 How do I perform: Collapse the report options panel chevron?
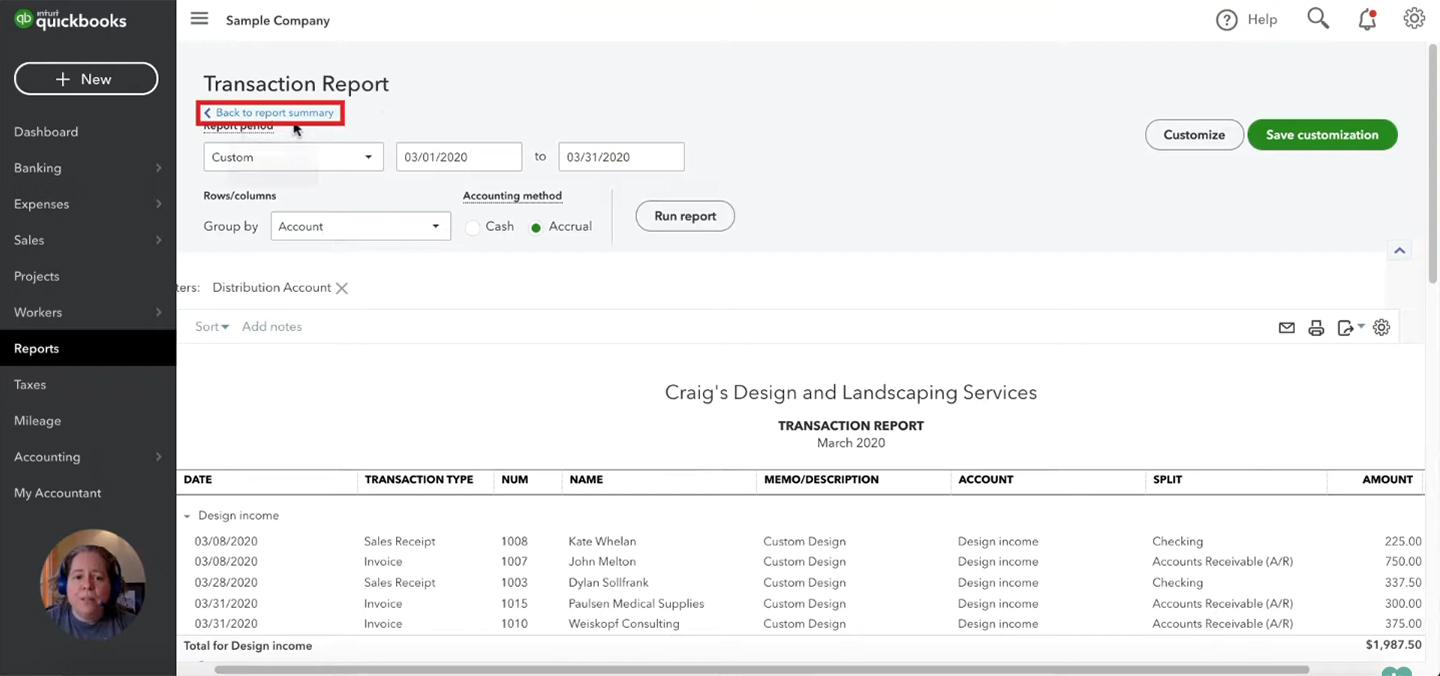click(1400, 250)
